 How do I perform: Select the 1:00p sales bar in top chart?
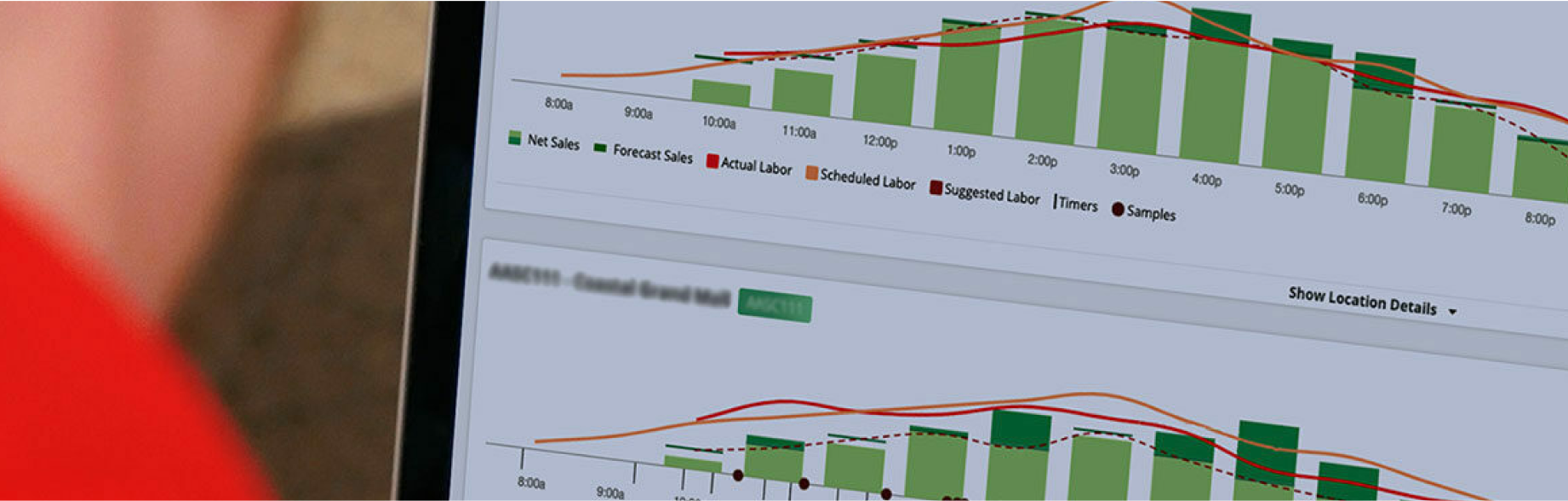point(966,81)
